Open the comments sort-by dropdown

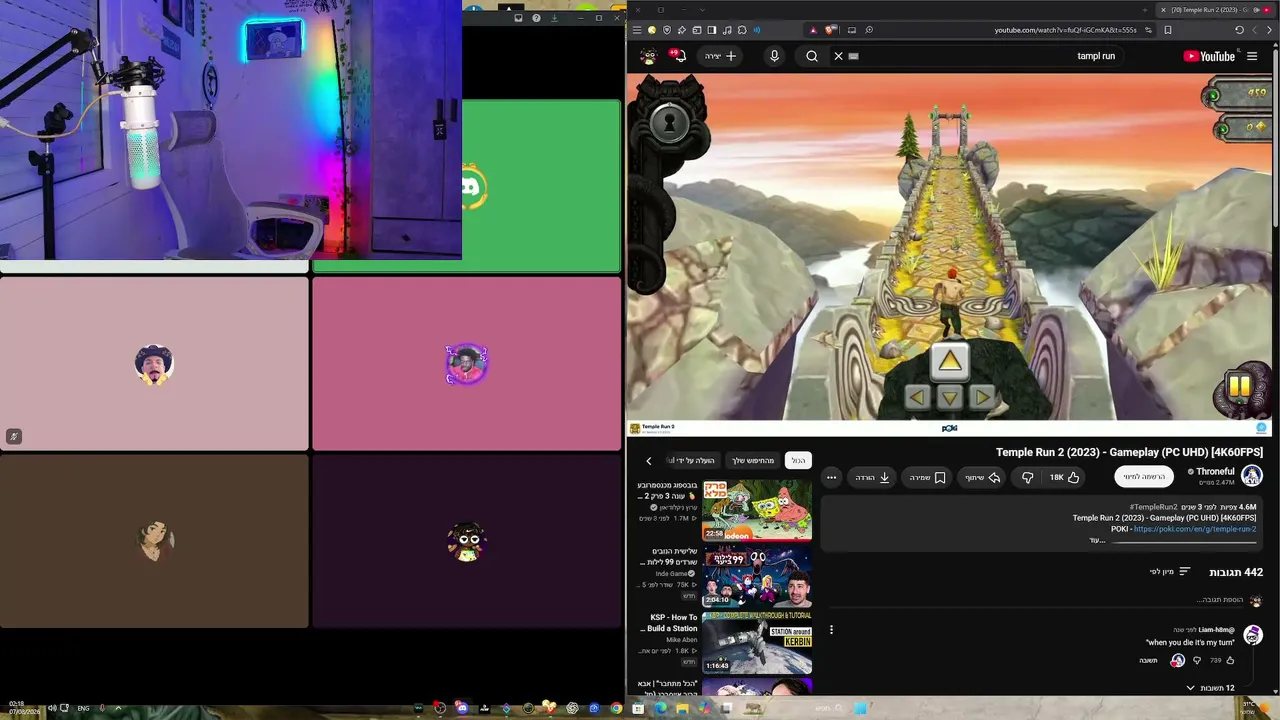point(1170,572)
